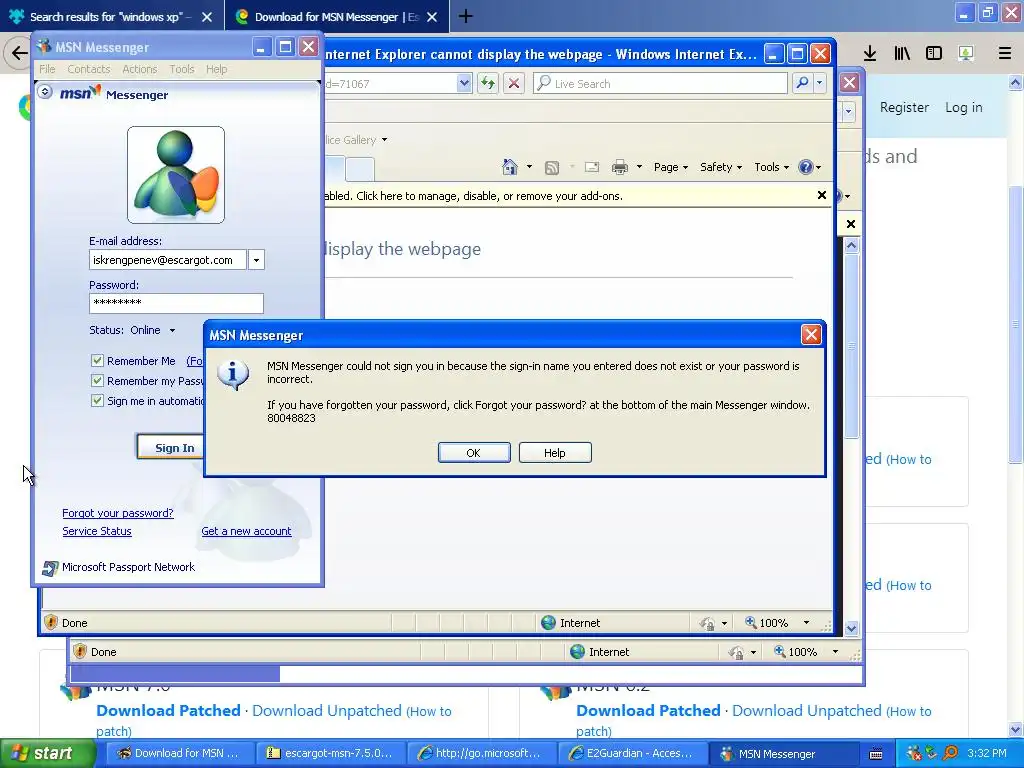The image size is (1024, 768).
Task: Open Firefox Library icon
Action: (x=902, y=54)
